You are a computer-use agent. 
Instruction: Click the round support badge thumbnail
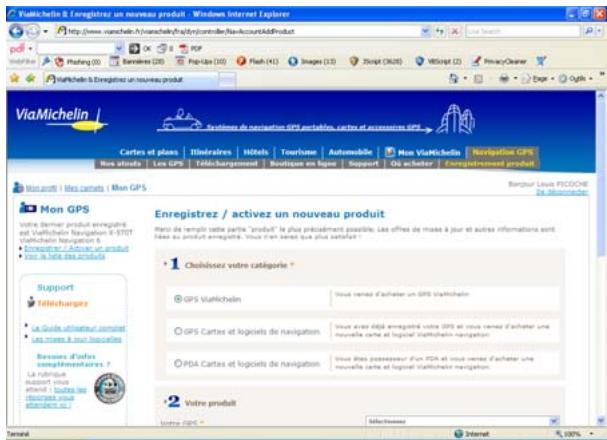pos(110,388)
